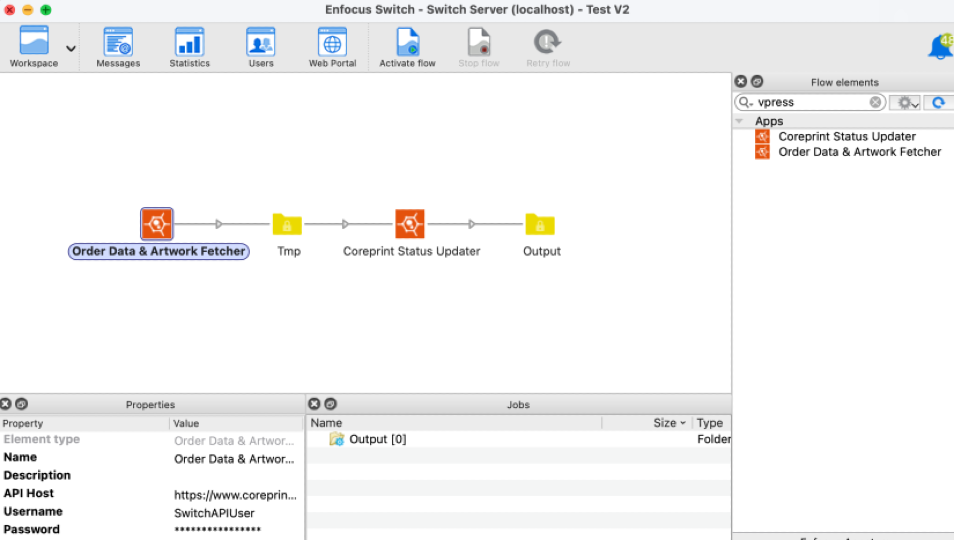
Task: Click Activate flow button
Action: click(x=407, y=47)
